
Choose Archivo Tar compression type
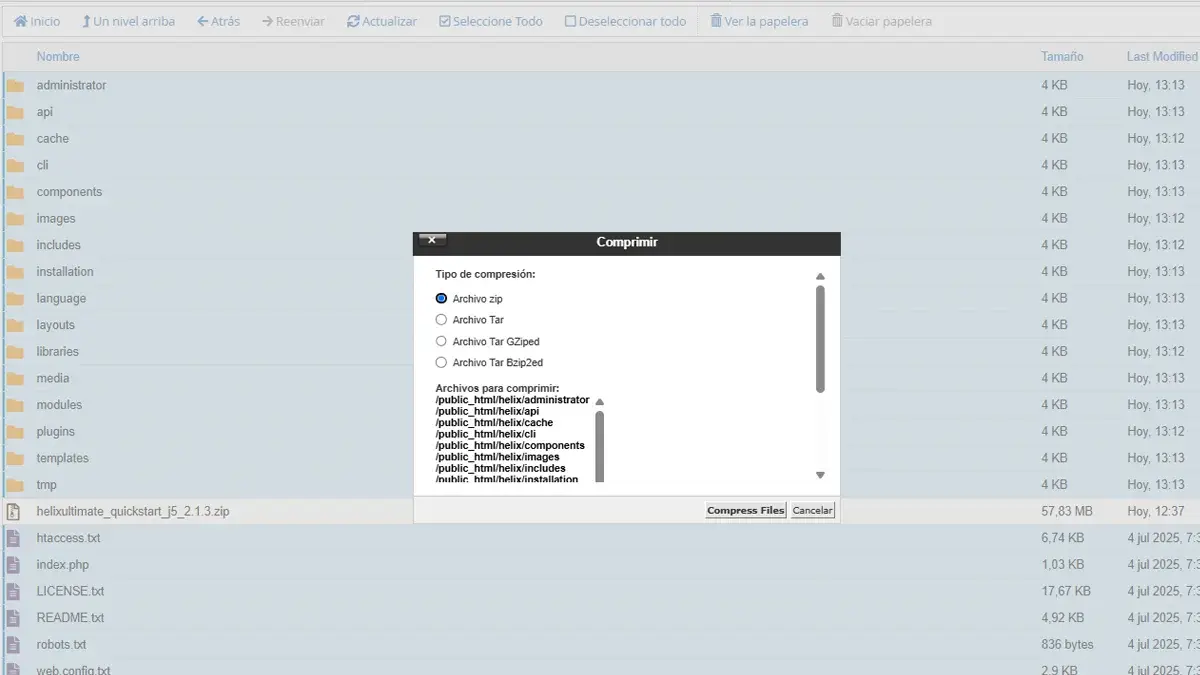coord(441,320)
